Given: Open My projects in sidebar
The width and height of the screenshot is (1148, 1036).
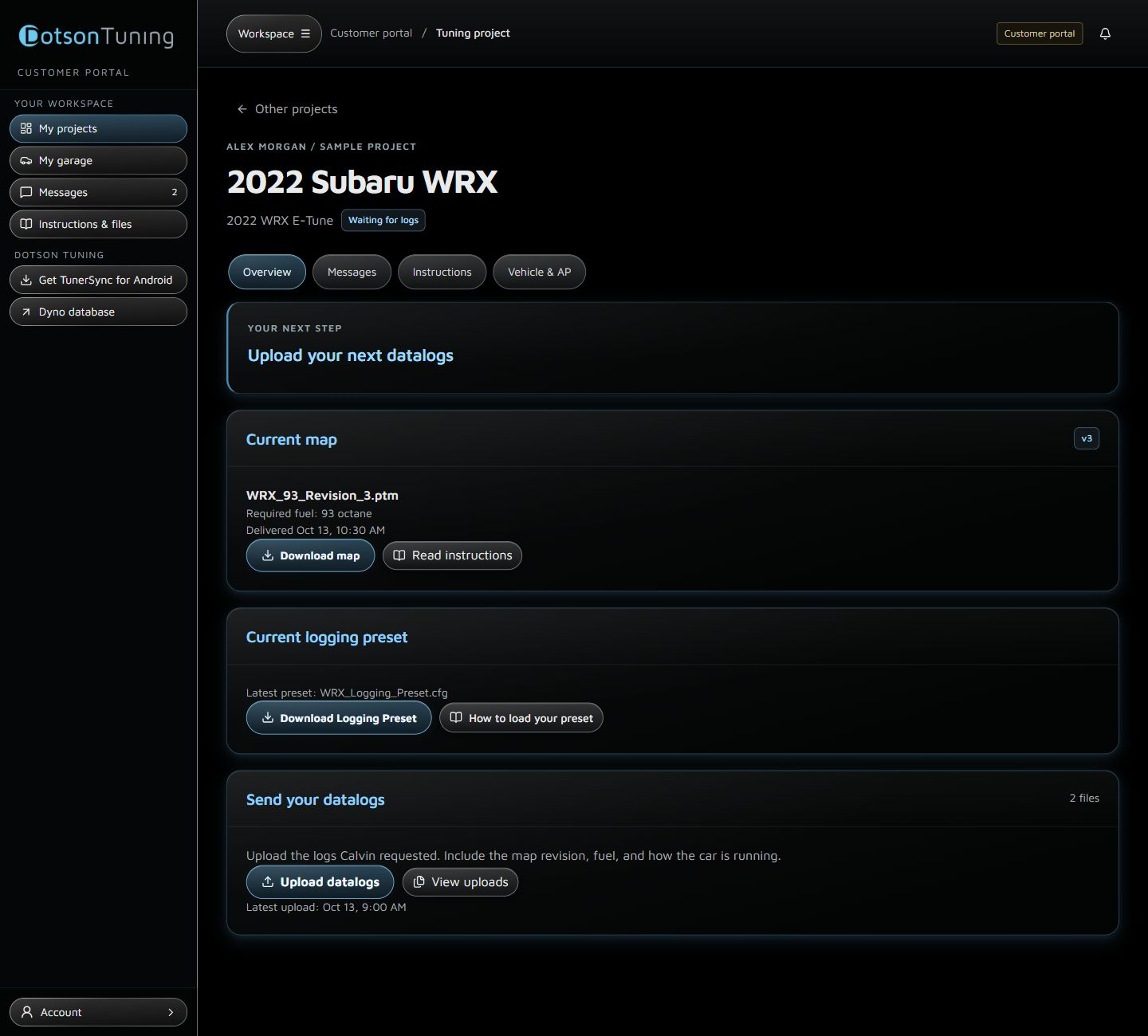Looking at the screenshot, I should tap(98, 128).
